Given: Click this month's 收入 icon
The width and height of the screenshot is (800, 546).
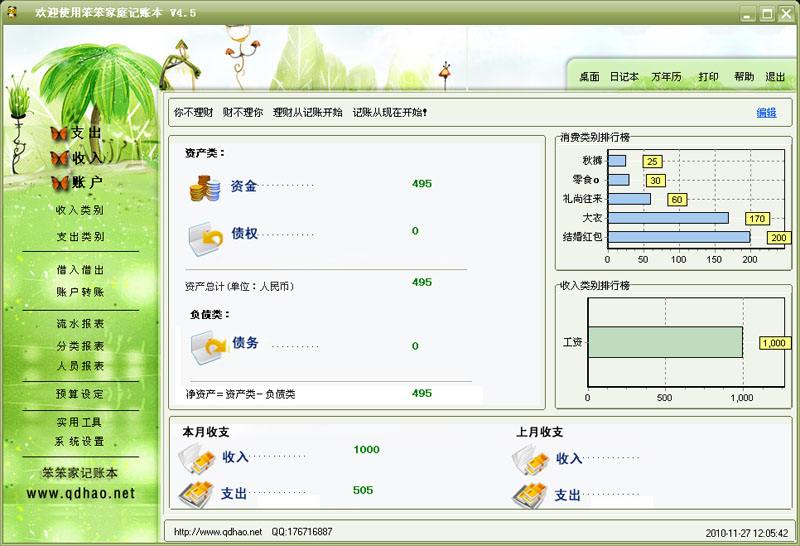Looking at the screenshot, I should click(196, 459).
